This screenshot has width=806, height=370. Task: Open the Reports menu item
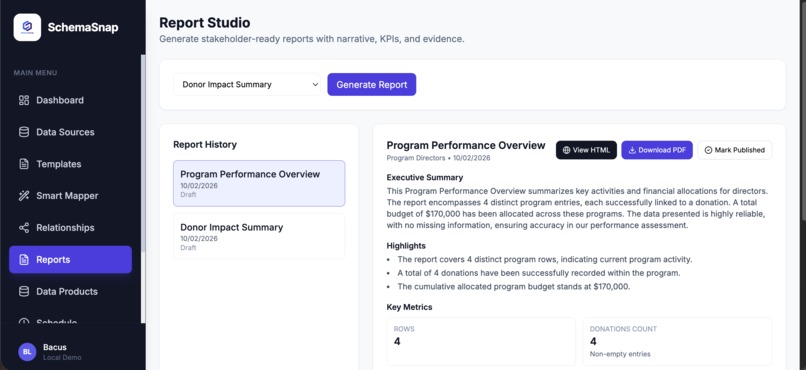coord(70,260)
